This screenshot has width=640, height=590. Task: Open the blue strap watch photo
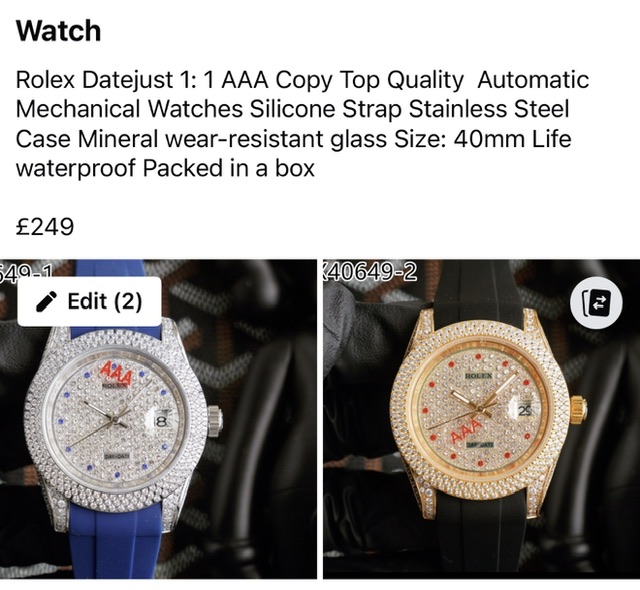click(158, 419)
